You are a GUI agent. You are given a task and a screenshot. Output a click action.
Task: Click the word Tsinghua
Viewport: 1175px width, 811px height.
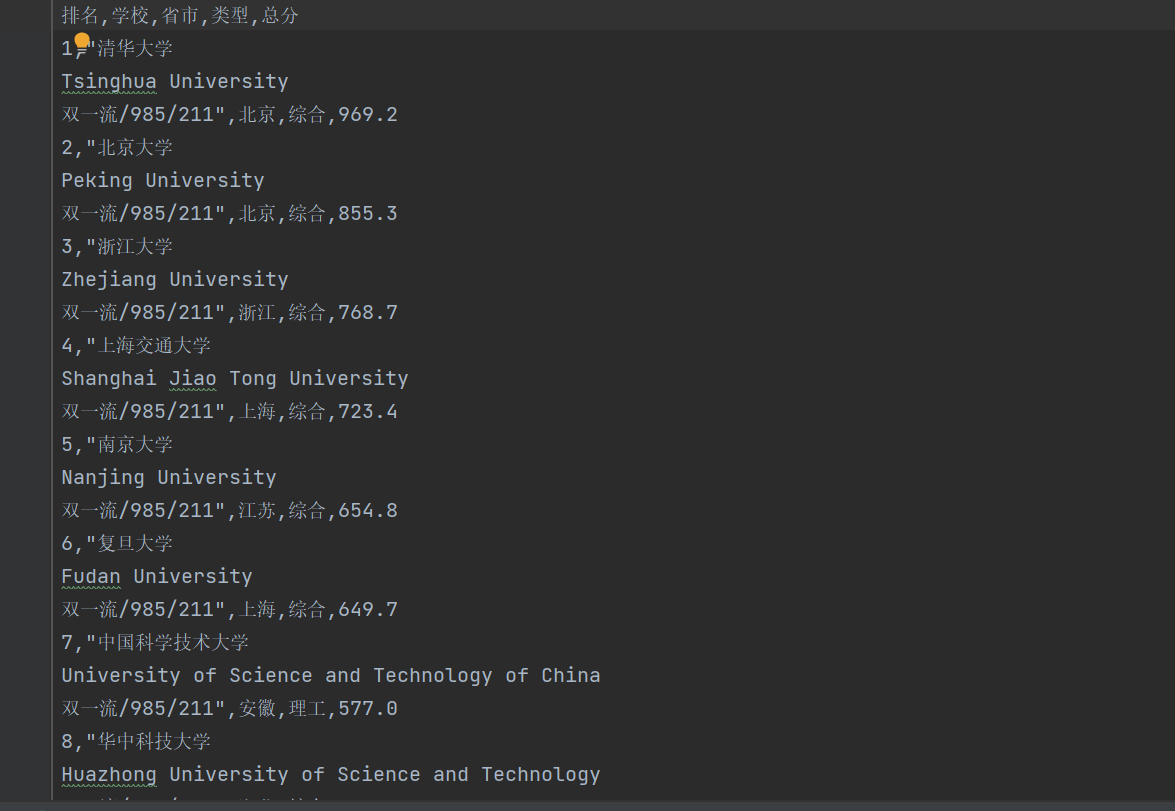108,82
